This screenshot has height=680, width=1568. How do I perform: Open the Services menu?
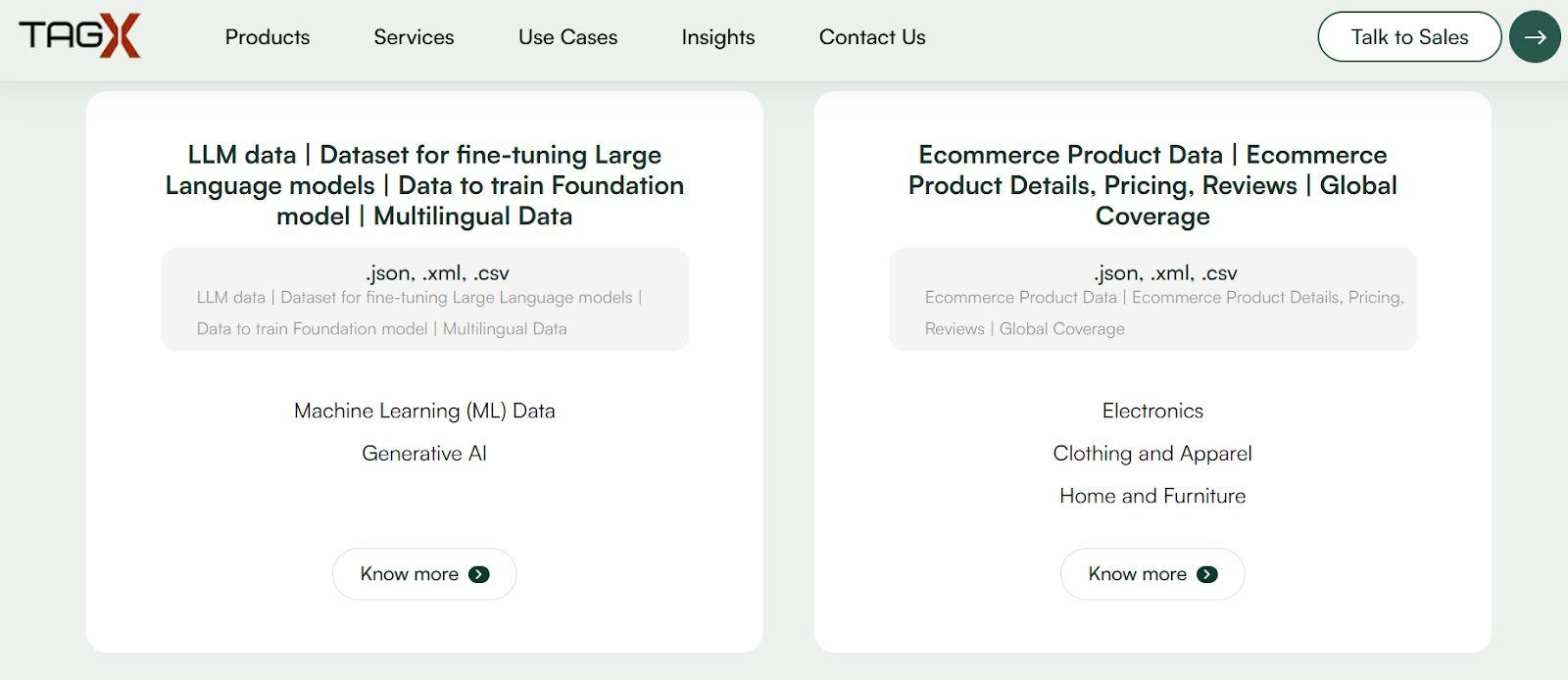(414, 37)
